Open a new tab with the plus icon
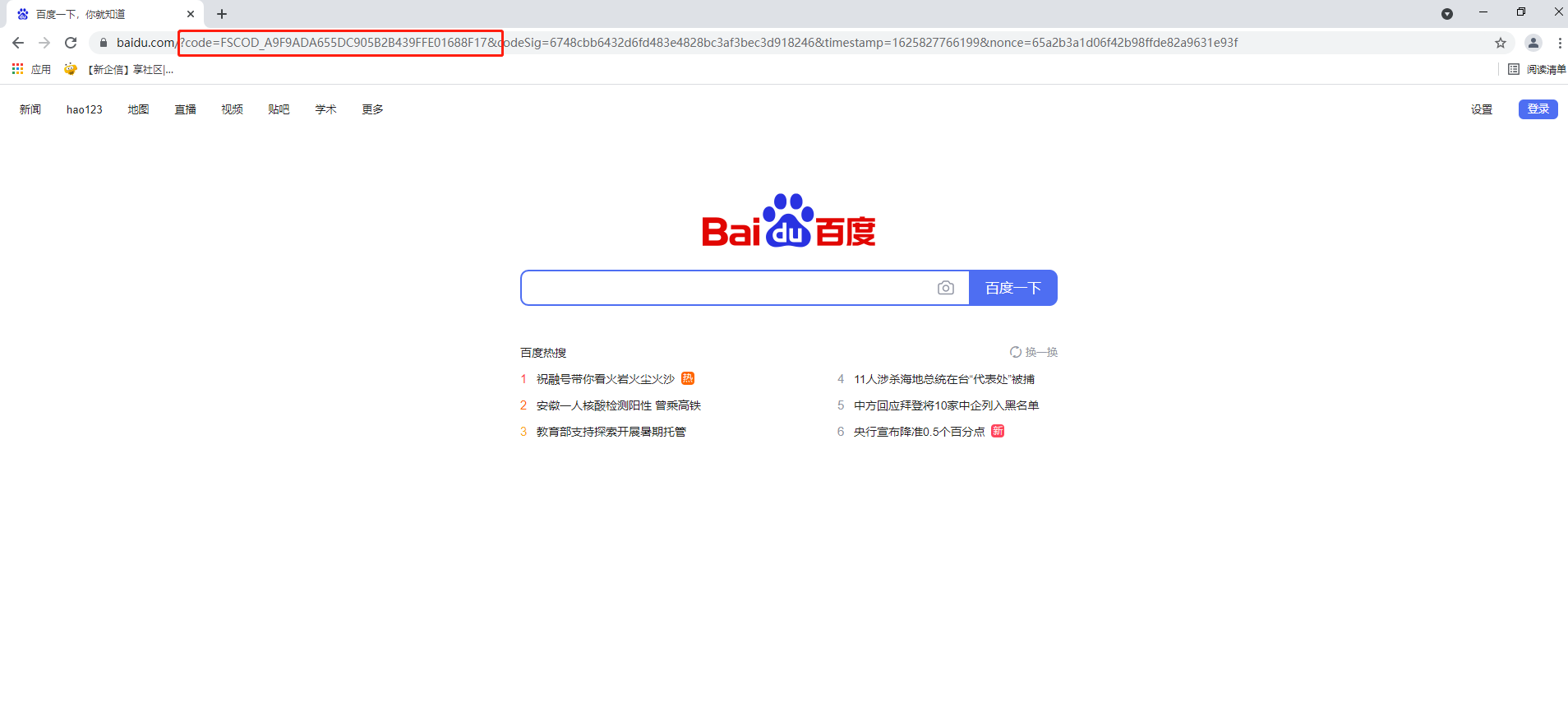 pos(222,14)
